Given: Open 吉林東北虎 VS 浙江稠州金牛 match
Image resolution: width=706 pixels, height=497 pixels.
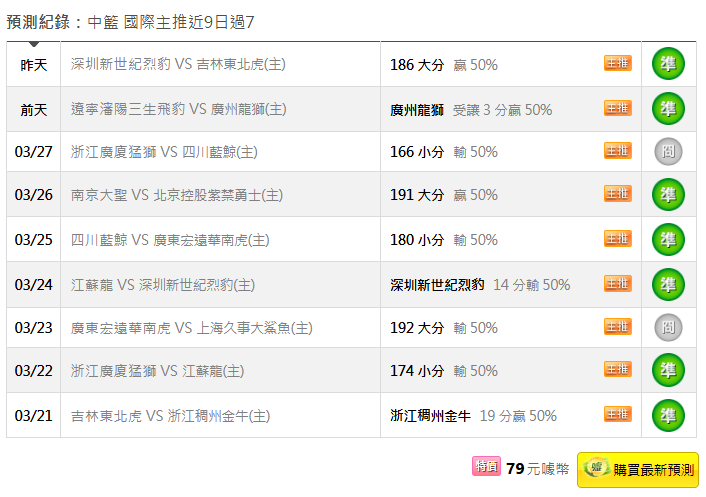Looking at the screenshot, I should point(171,415).
